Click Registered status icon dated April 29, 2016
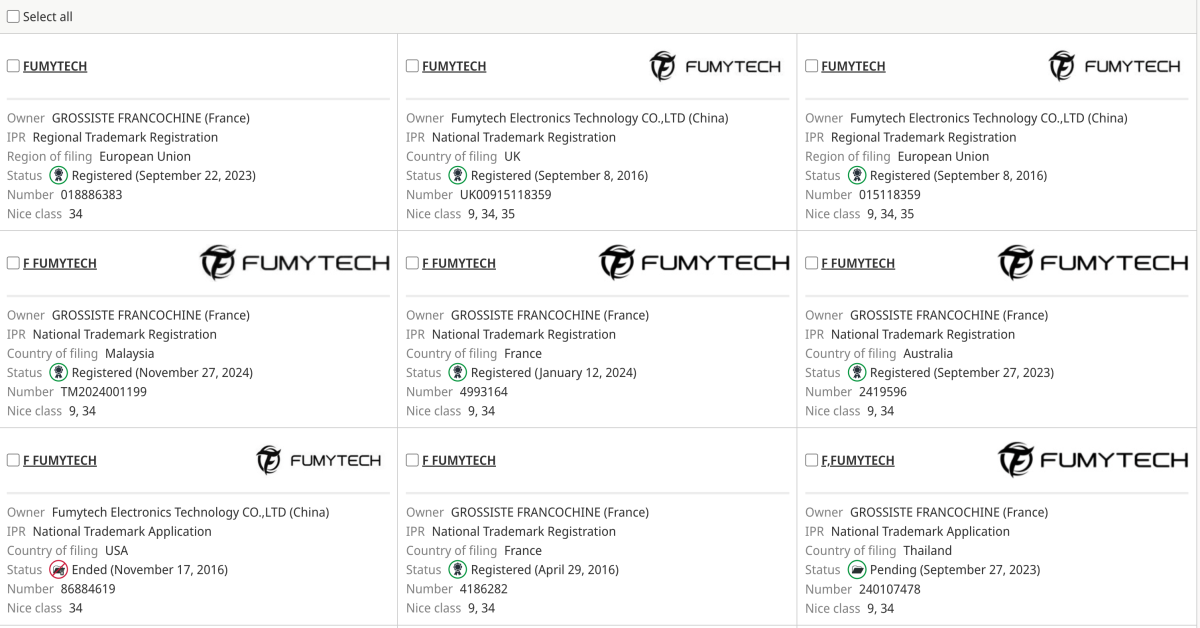The width and height of the screenshot is (1200, 628). [457, 570]
